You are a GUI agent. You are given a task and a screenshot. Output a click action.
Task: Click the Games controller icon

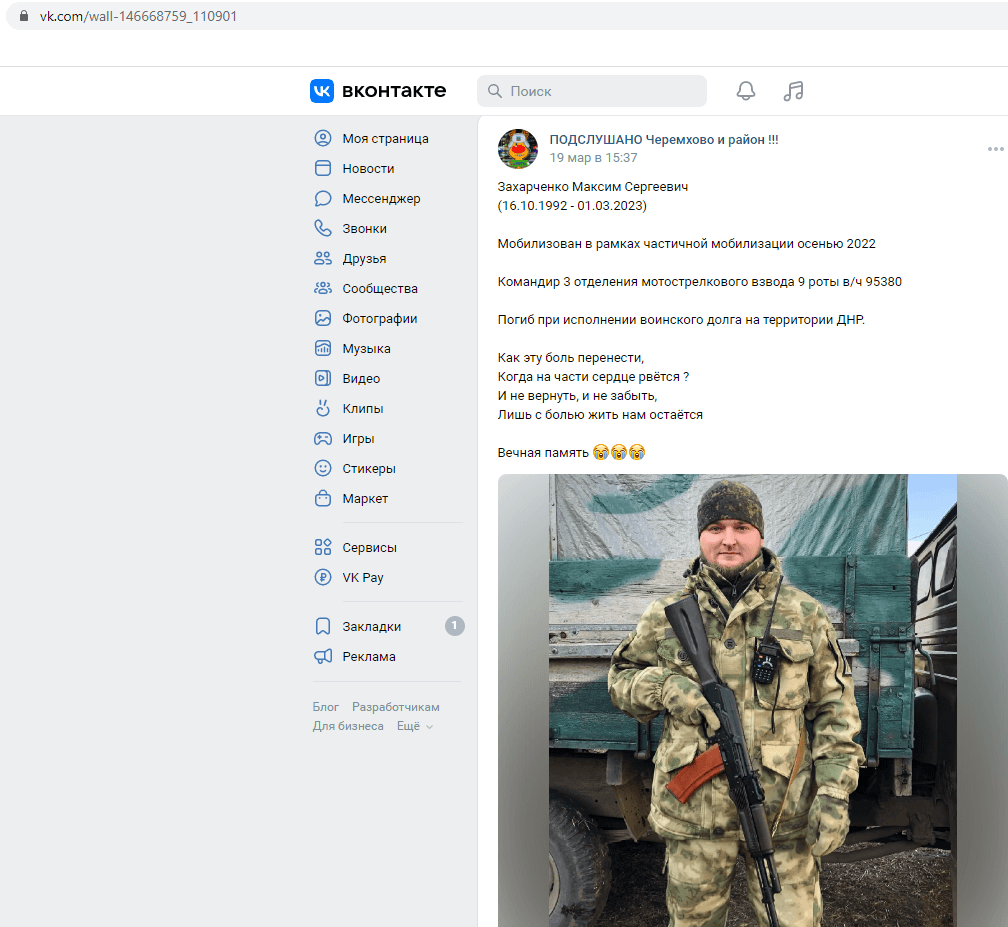tap(323, 439)
